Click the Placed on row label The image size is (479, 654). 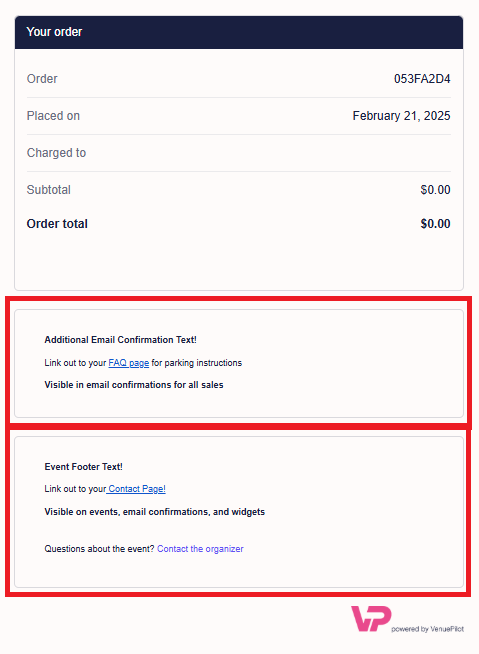(x=53, y=116)
